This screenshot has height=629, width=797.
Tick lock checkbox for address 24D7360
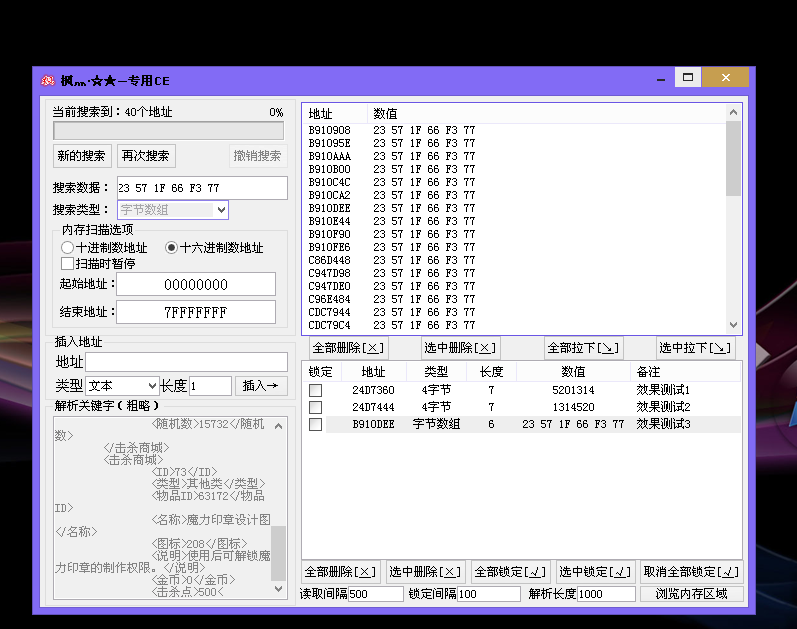click(316, 391)
